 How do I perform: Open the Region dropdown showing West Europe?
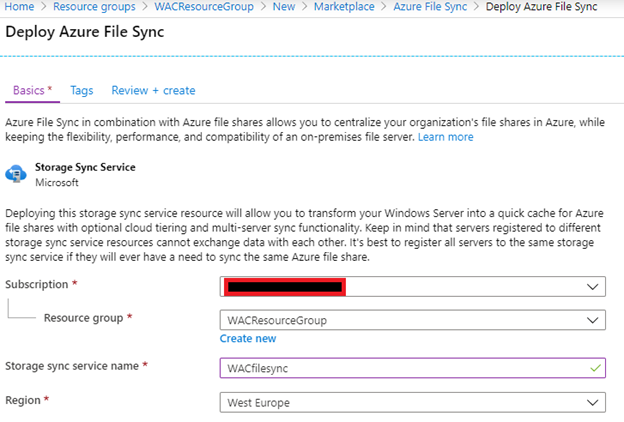click(x=412, y=402)
